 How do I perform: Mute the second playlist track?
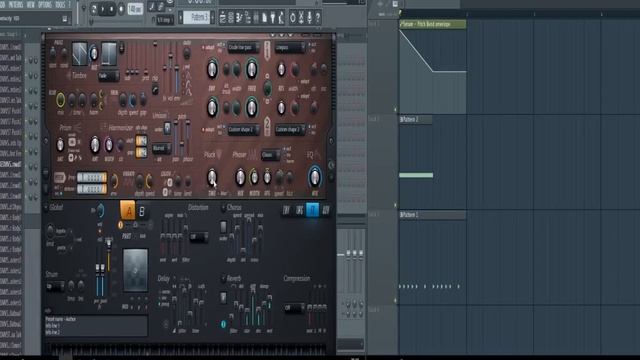395,205
